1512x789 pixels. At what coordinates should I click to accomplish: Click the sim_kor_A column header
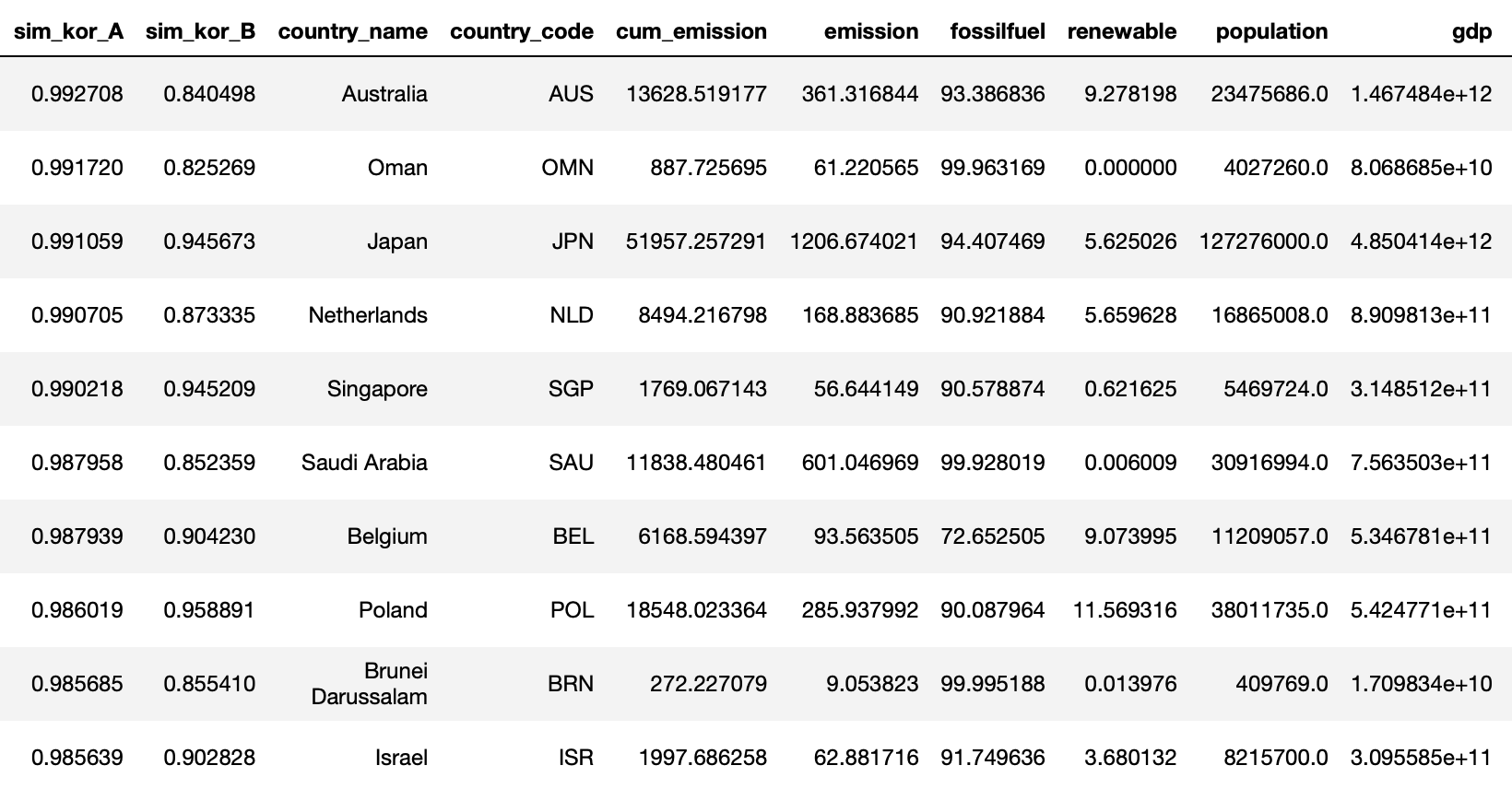(x=68, y=31)
